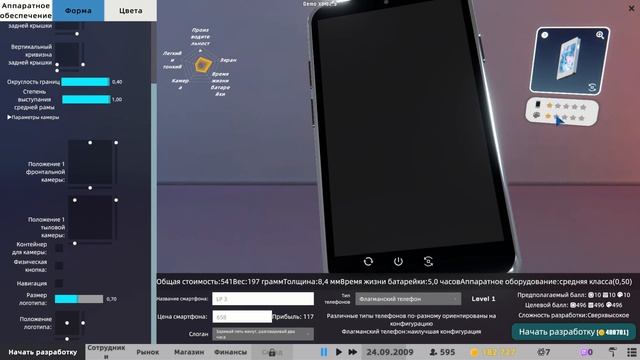This screenshot has width=640, height=360.
Task: Open the Флагманский телефон type dropdown
Action: coord(408,299)
